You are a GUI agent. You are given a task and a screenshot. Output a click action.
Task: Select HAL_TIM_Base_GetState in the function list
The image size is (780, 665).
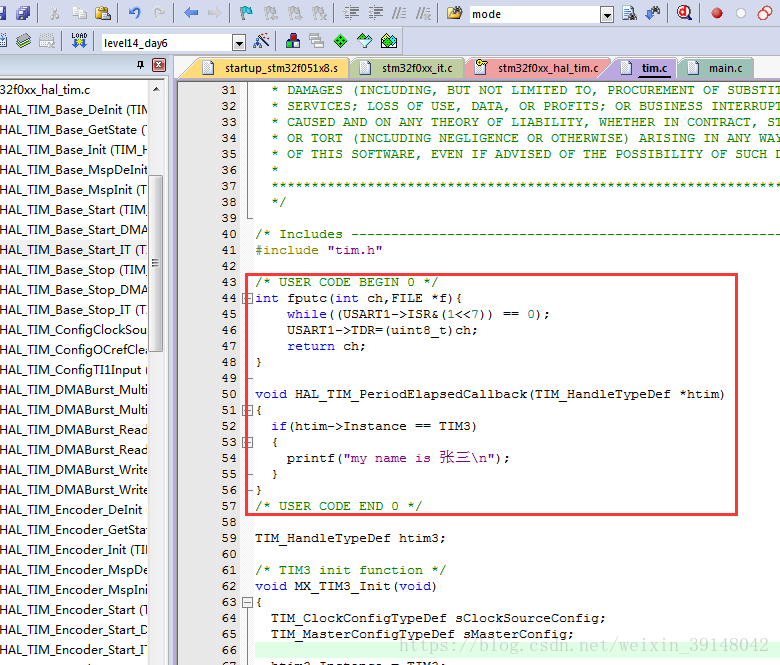coord(74,130)
